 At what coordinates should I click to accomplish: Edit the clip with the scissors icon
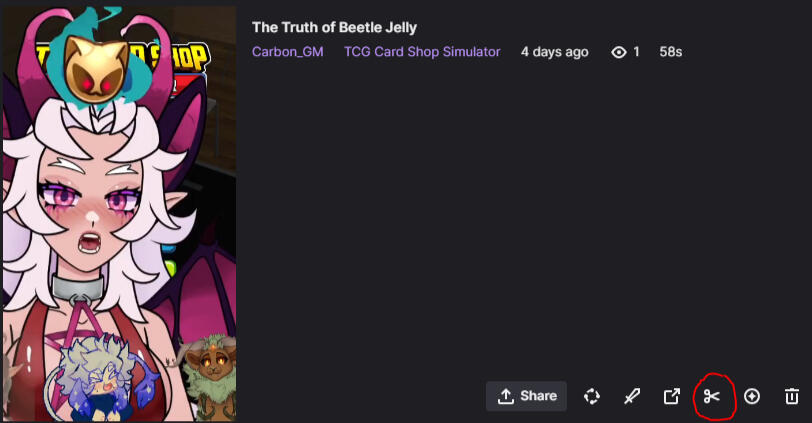pyautogui.click(x=712, y=396)
